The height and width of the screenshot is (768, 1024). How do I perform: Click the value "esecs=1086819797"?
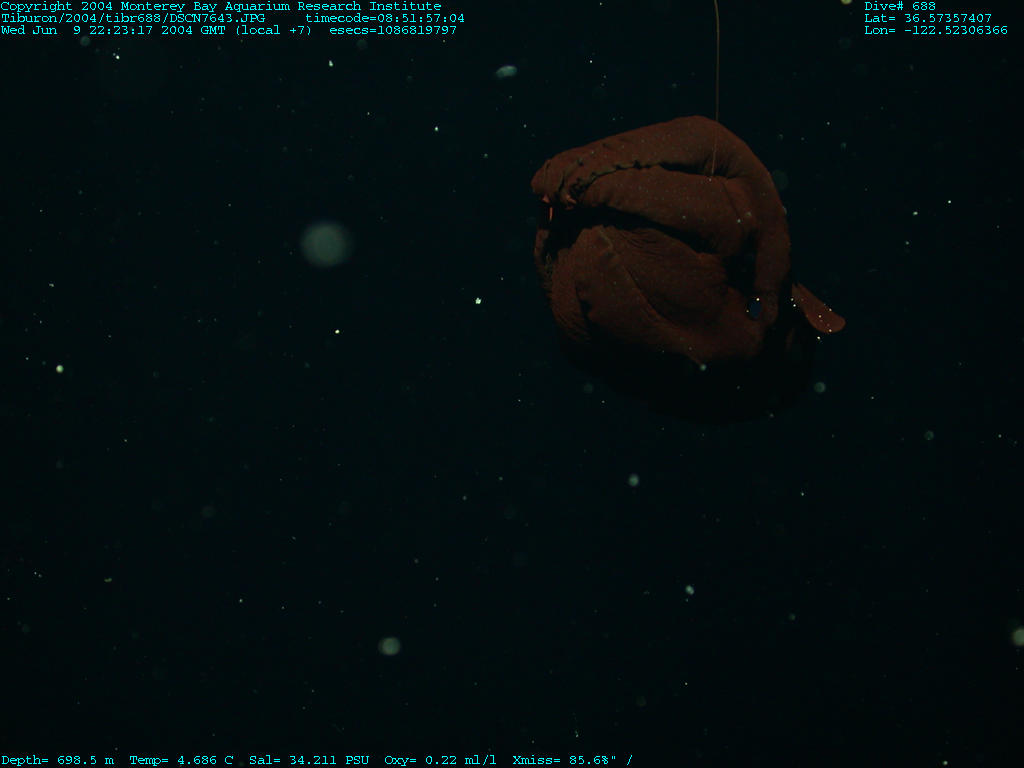coord(392,30)
